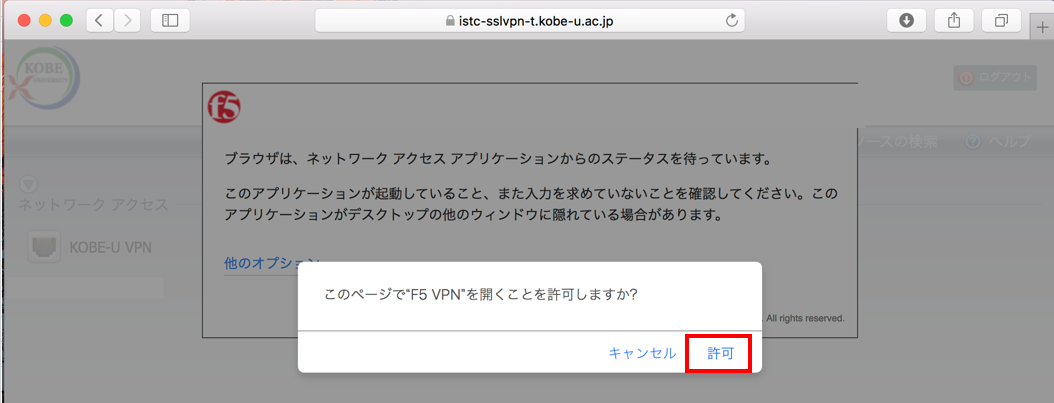Allow opening F5 VPN with 許可
The width and height of the screenshot is (1054, 403).
coord(720,353)
